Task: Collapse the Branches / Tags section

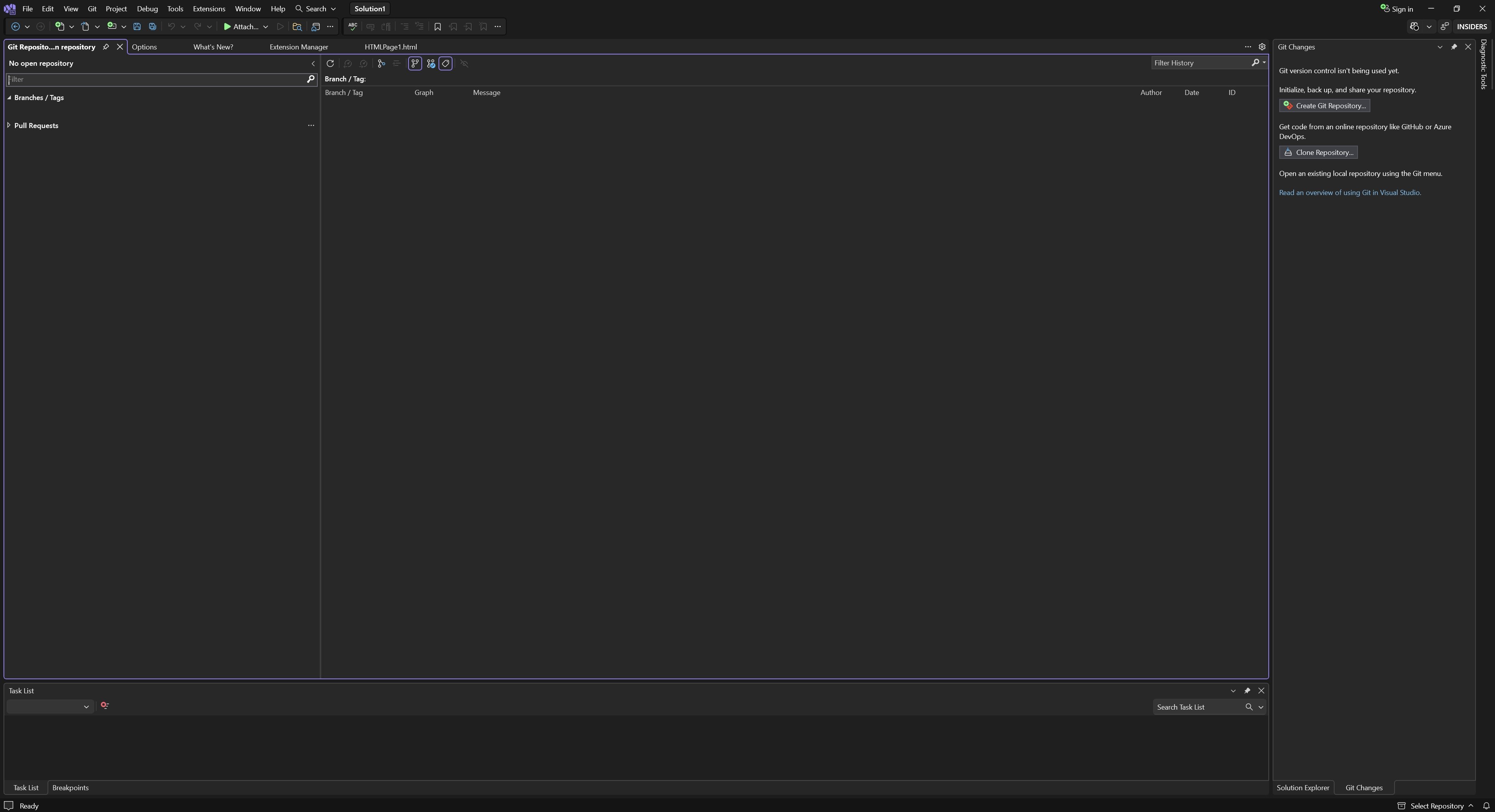Action: click(9, 97)
